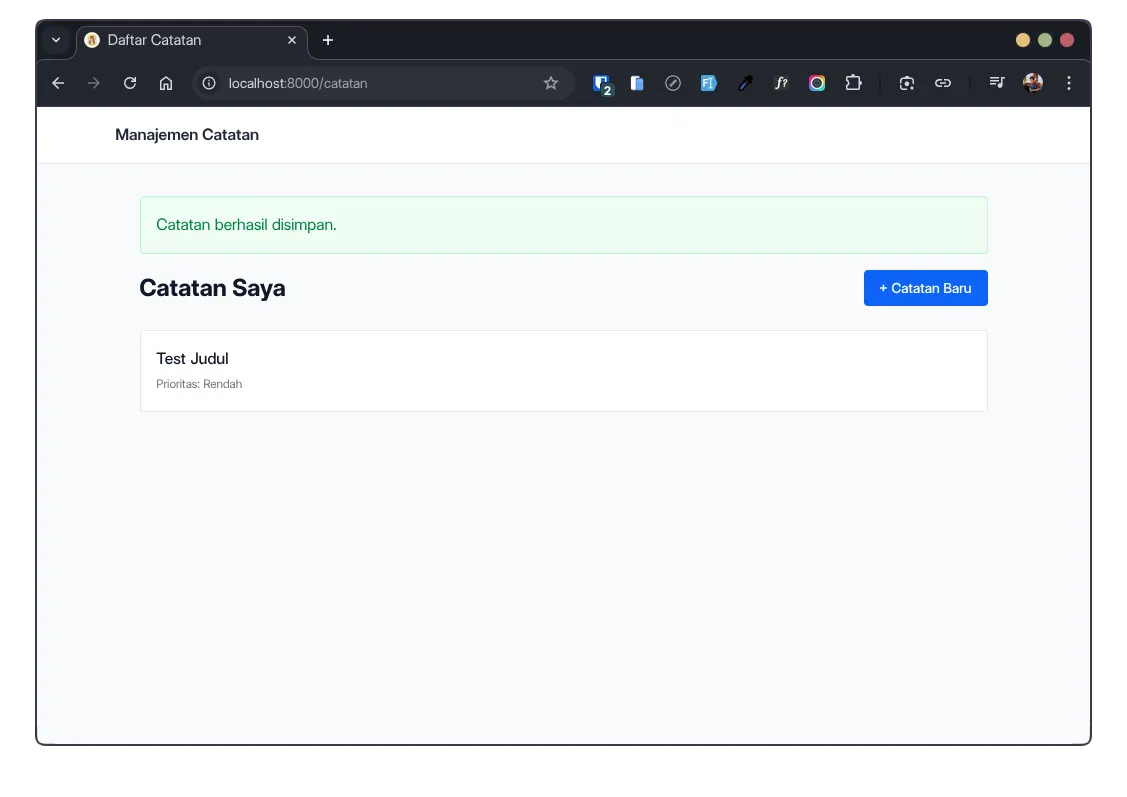This screenshot has width=1127, height=797.
Task: Click the Manajemen Catatan header link
Action: [x=187, y=135]
